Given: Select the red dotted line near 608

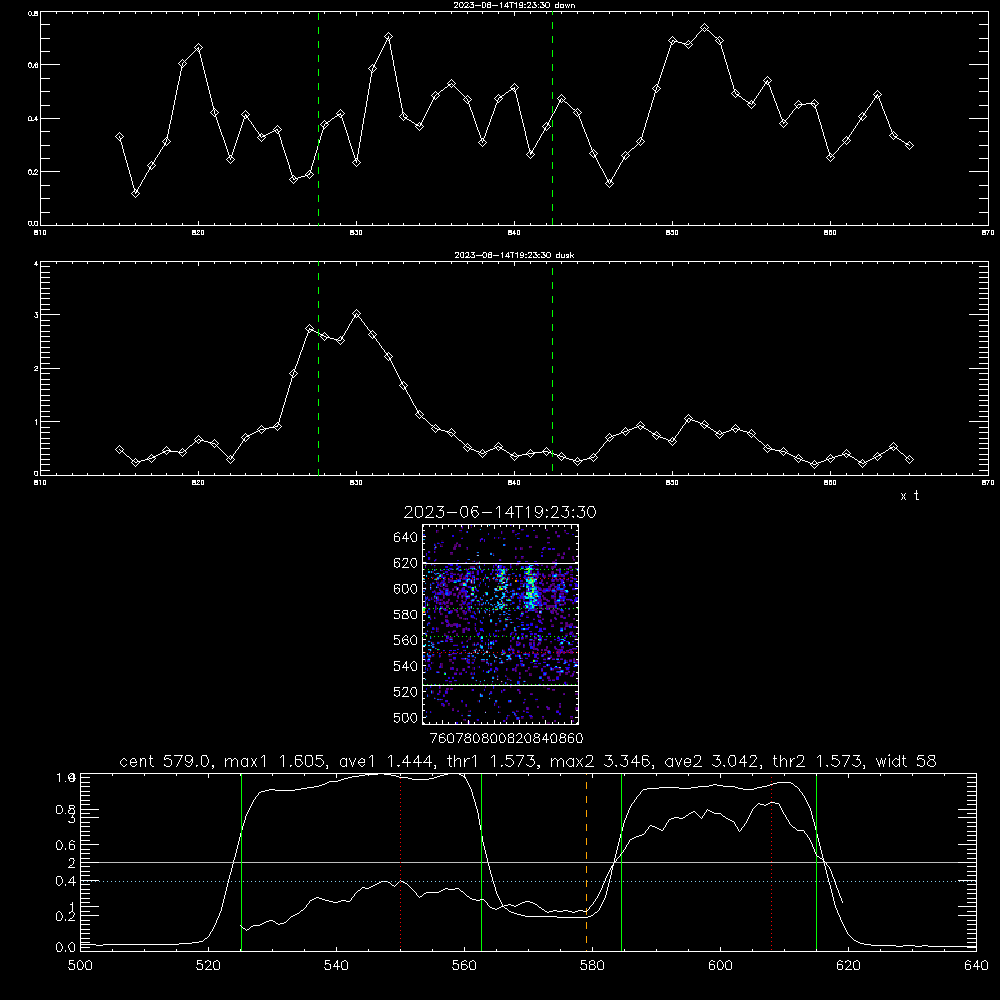Looking at the screenshot, I should tap(772, 861).
